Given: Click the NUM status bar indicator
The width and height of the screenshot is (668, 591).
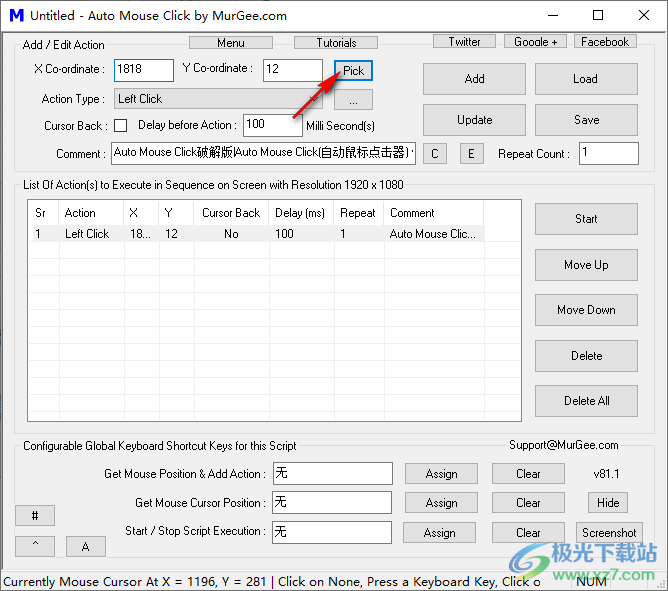Looking at the screenshot, I should coord(591,582).
